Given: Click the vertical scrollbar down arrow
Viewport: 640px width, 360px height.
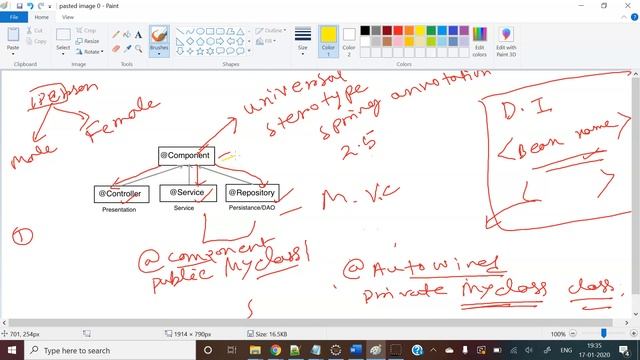Looking at the screenshot, I should (636, 314).
